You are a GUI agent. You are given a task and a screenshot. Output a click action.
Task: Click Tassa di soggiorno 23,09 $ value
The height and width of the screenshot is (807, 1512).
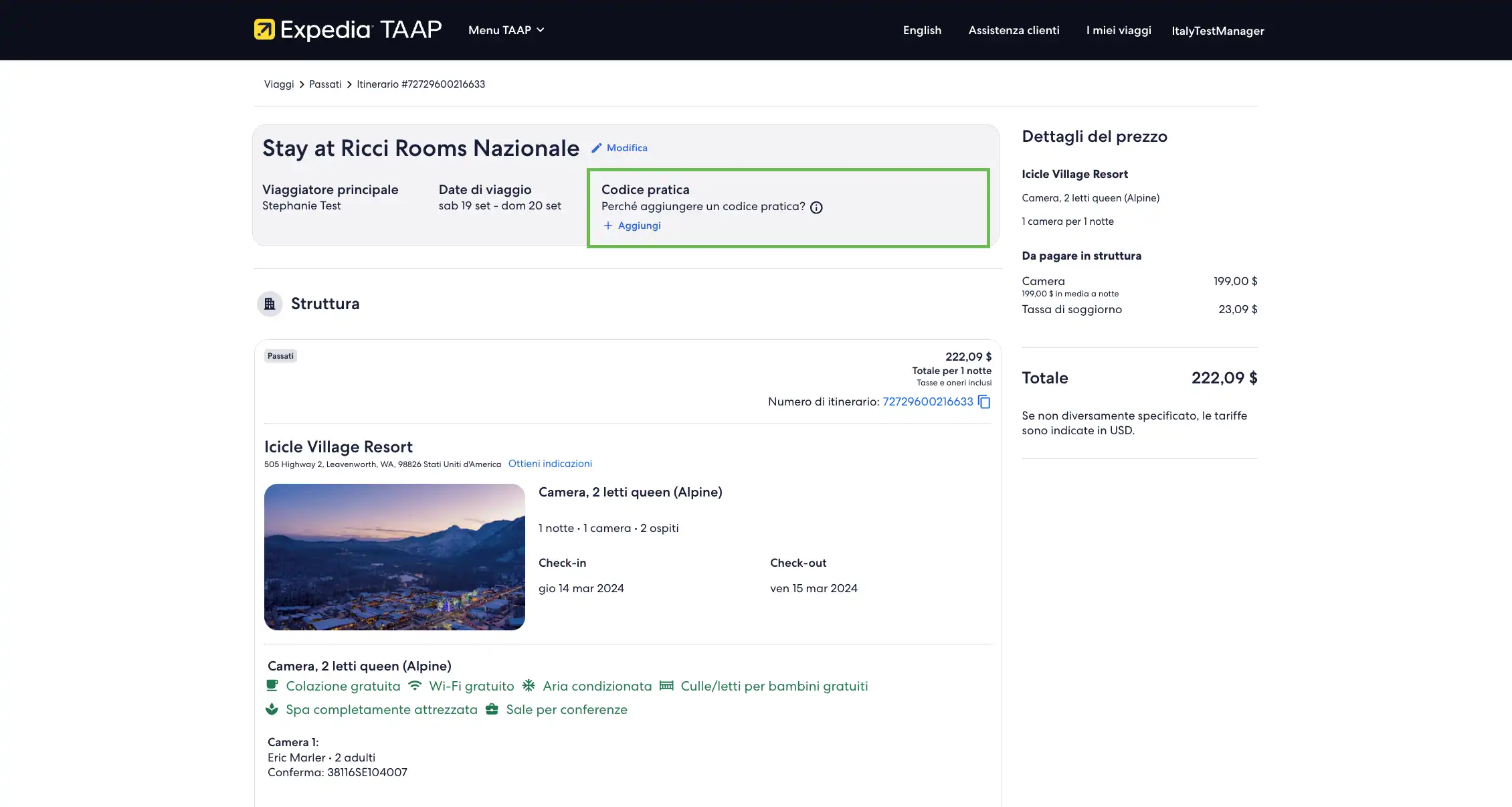[1238, 309]
